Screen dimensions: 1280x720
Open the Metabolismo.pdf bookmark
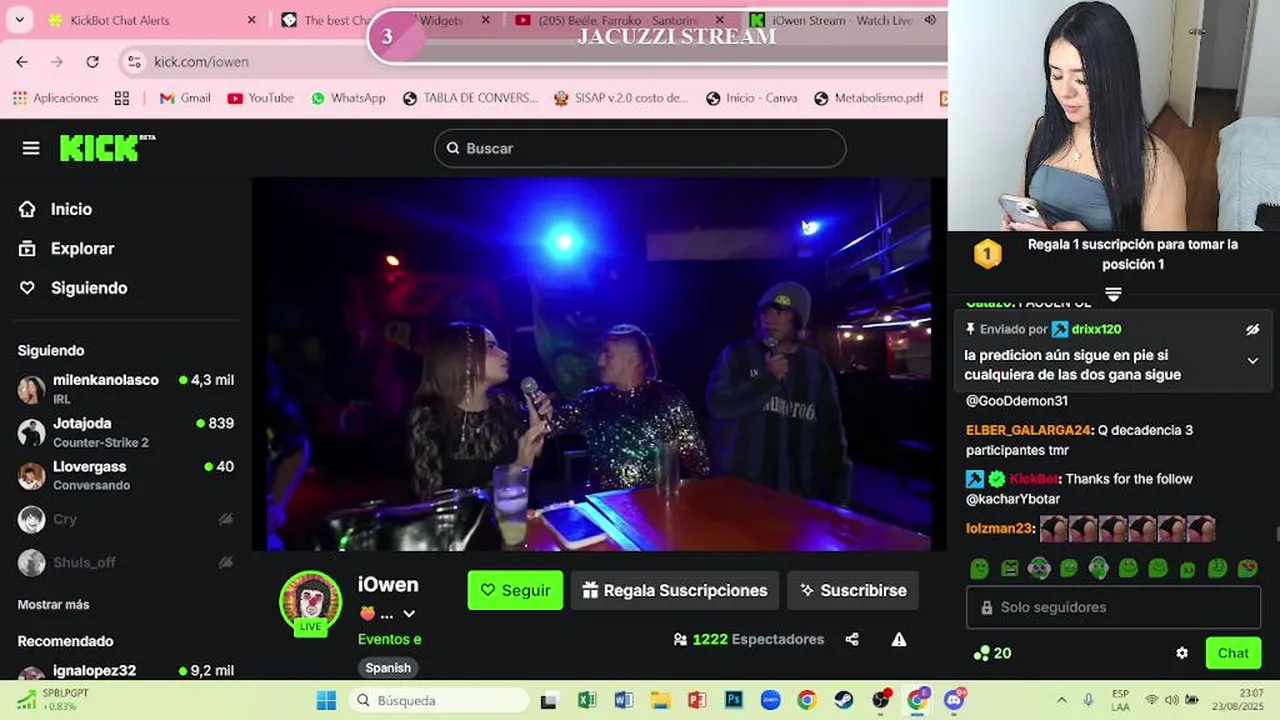868,98
